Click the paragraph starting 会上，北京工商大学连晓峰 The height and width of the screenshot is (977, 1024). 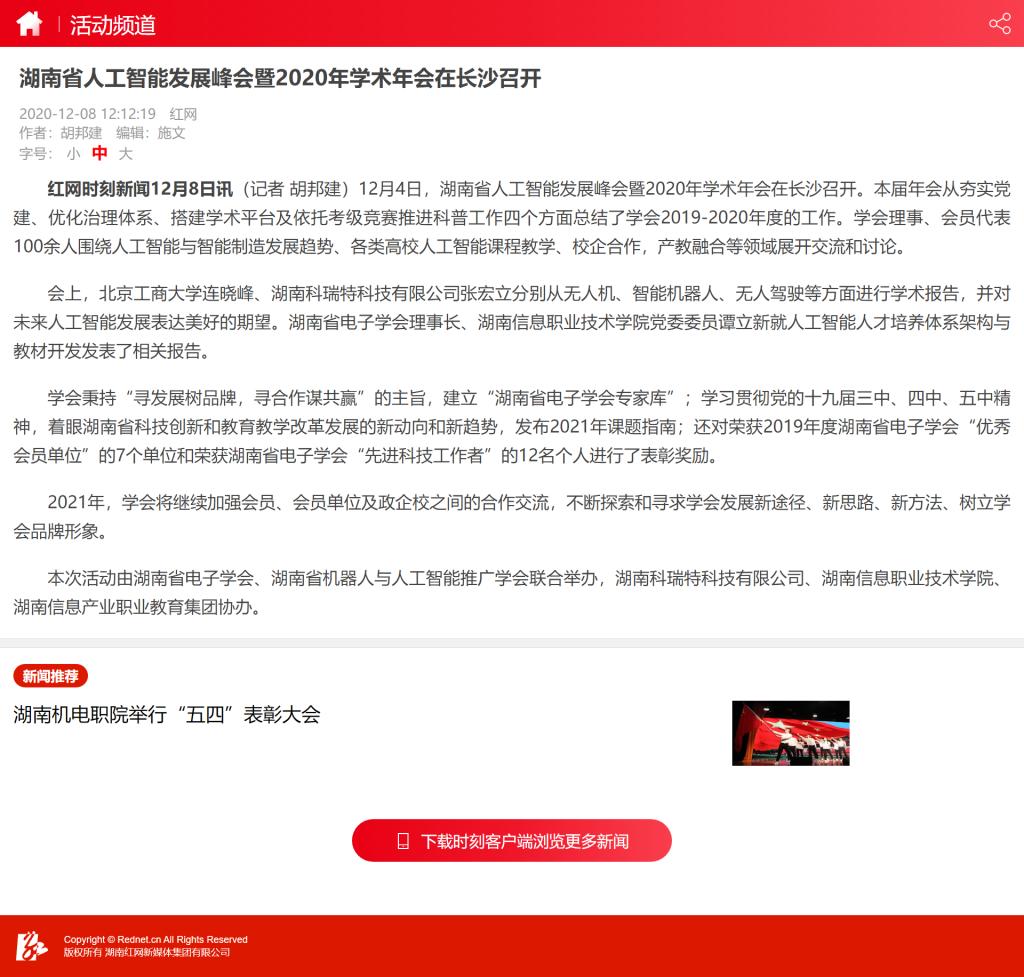coord(512,323)
